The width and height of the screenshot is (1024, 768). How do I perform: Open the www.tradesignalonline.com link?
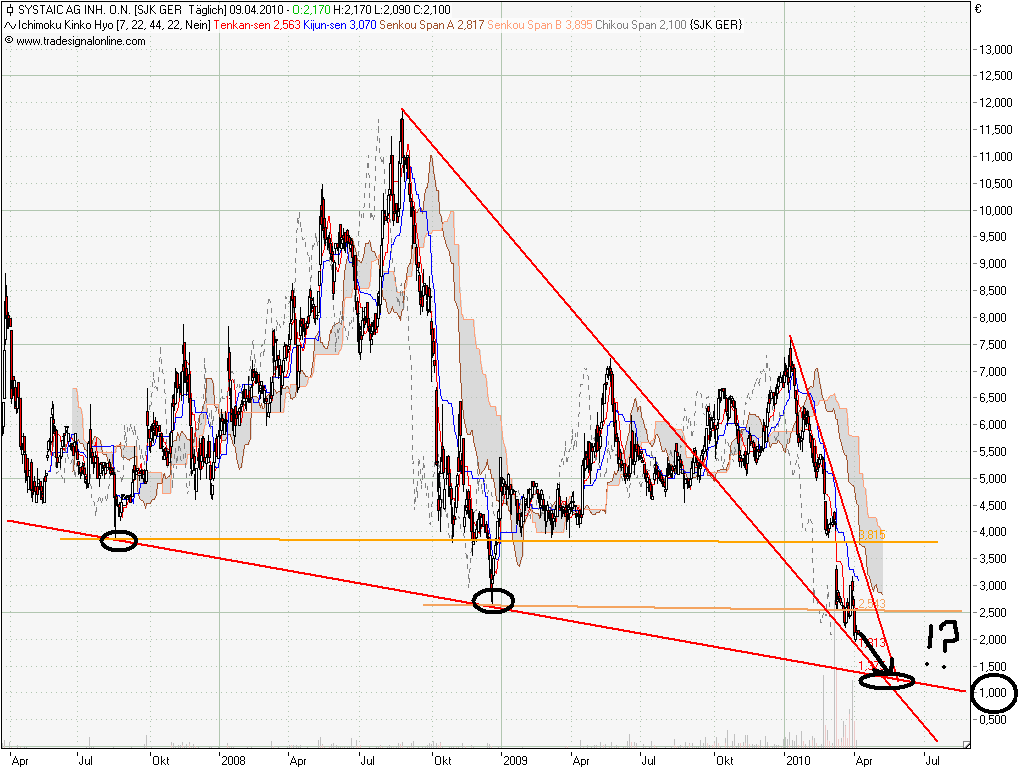click(81, 40)
